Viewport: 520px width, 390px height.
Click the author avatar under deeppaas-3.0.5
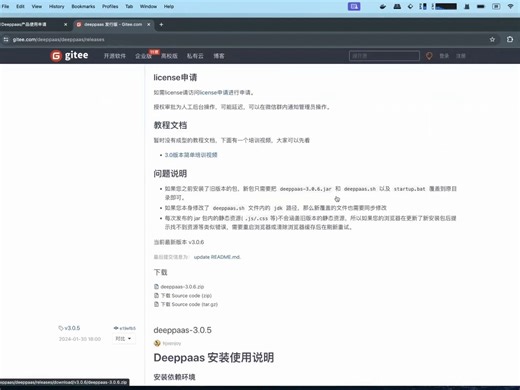[157, 343]
